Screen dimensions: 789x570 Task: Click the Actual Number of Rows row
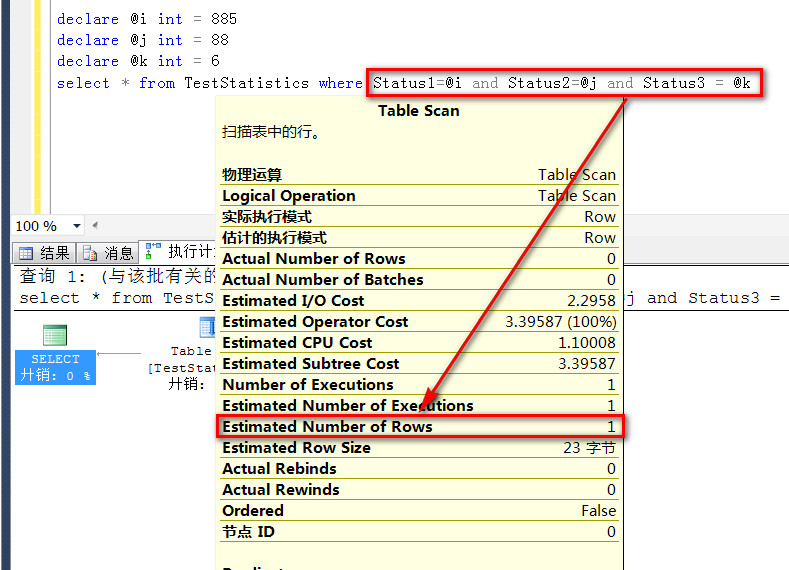pos(419,259)
